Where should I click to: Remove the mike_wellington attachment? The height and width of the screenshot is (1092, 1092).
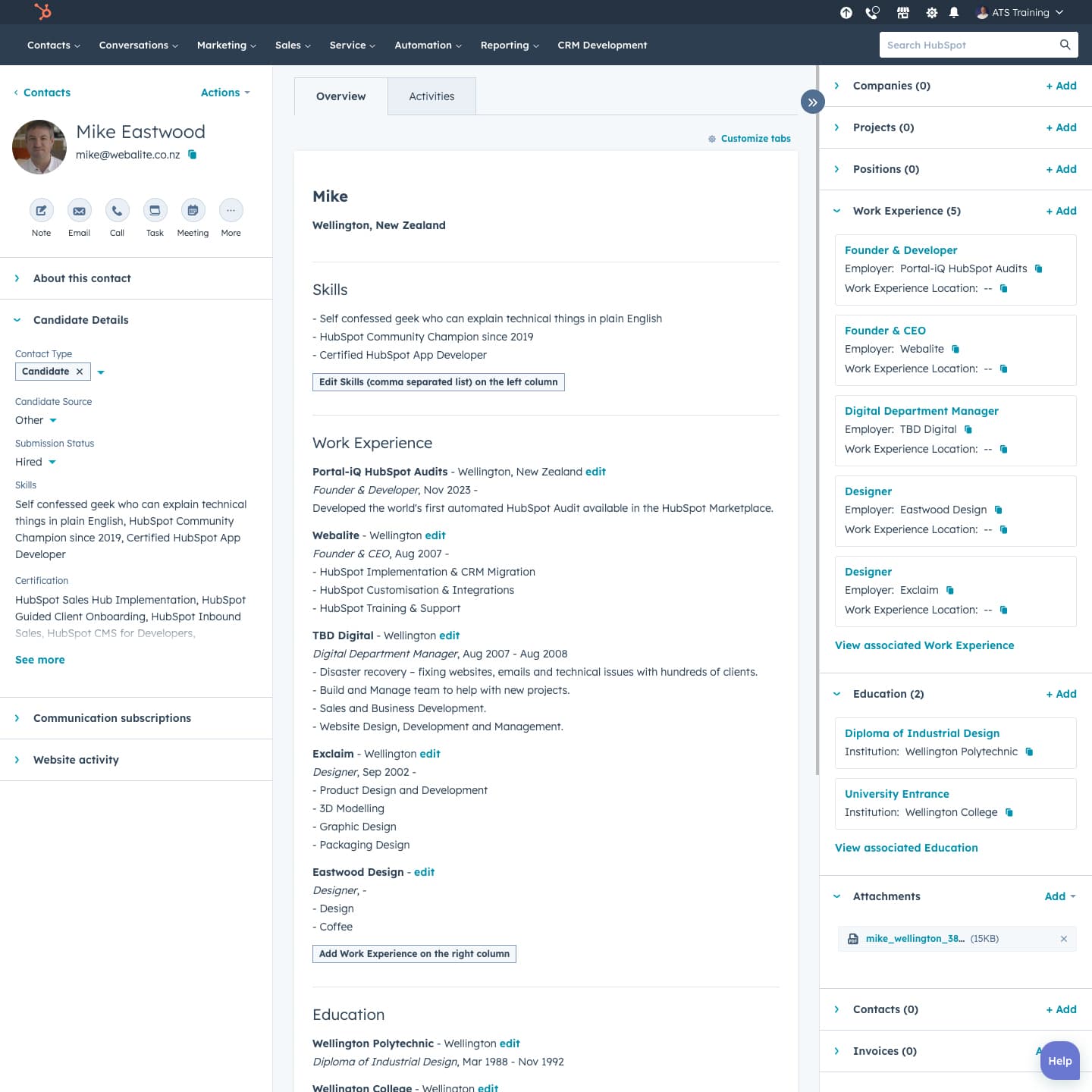(x=1064, y=939)
